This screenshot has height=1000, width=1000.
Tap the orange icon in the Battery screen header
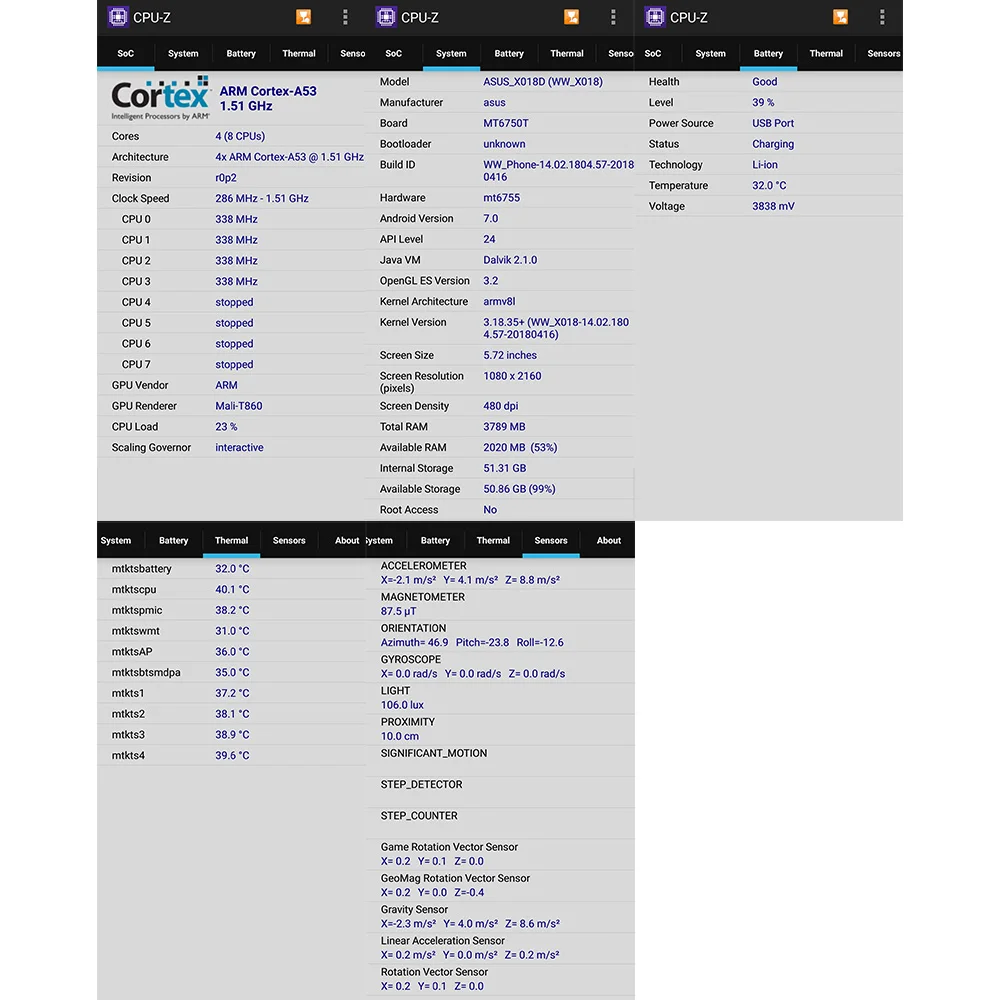point(841,17)
